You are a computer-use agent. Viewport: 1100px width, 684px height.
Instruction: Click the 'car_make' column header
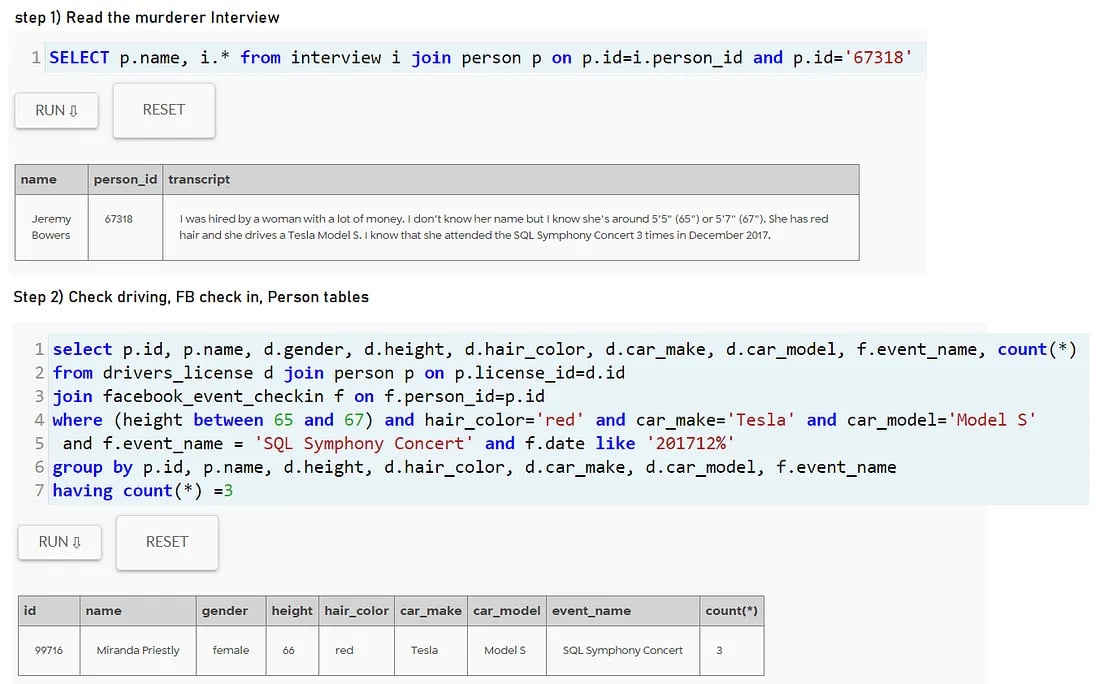[431, 611]
